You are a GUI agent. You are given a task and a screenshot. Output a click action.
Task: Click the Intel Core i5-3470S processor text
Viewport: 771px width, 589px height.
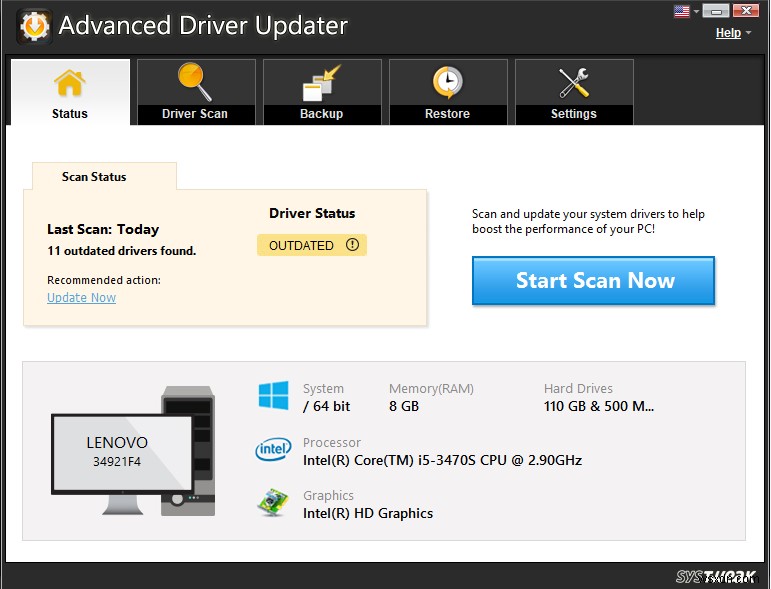click(x=443, y=460)
